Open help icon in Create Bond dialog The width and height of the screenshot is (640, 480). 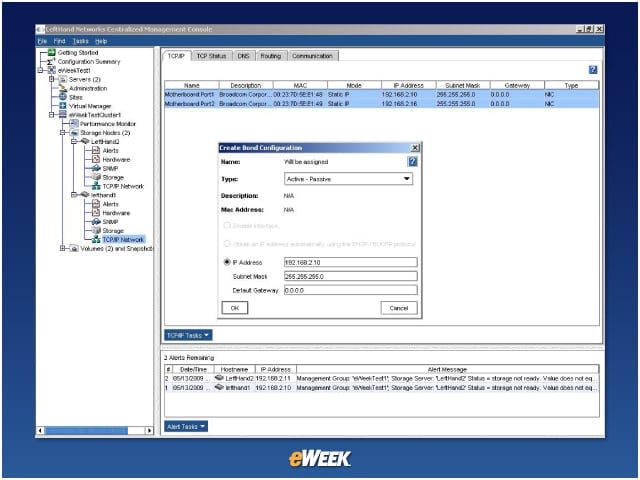click(413, 162)
